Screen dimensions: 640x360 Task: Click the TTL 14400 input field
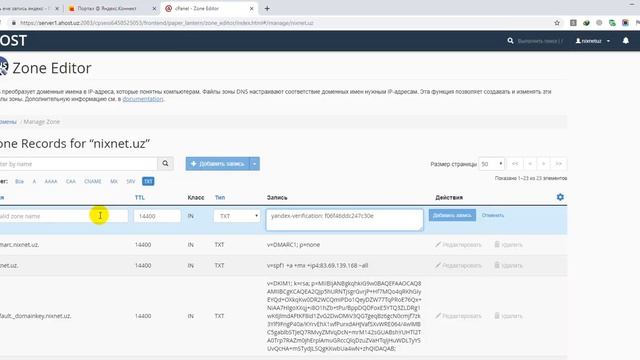(x=157, y=216)
